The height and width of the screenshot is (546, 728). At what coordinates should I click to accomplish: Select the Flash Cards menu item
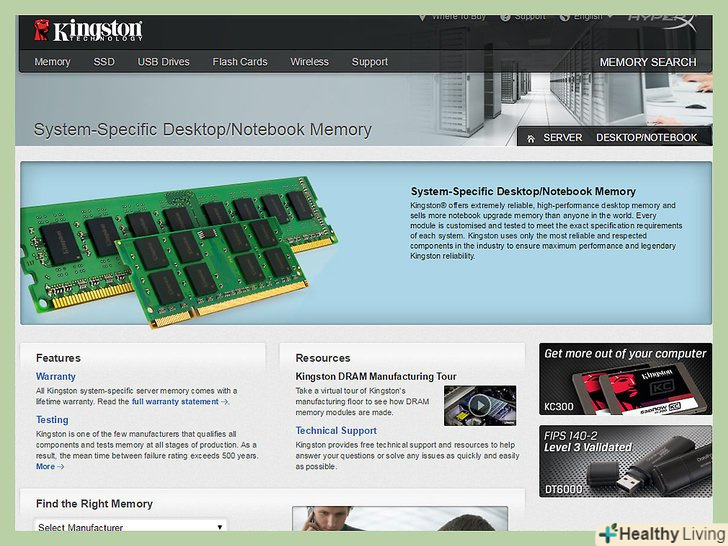[240, 62]
